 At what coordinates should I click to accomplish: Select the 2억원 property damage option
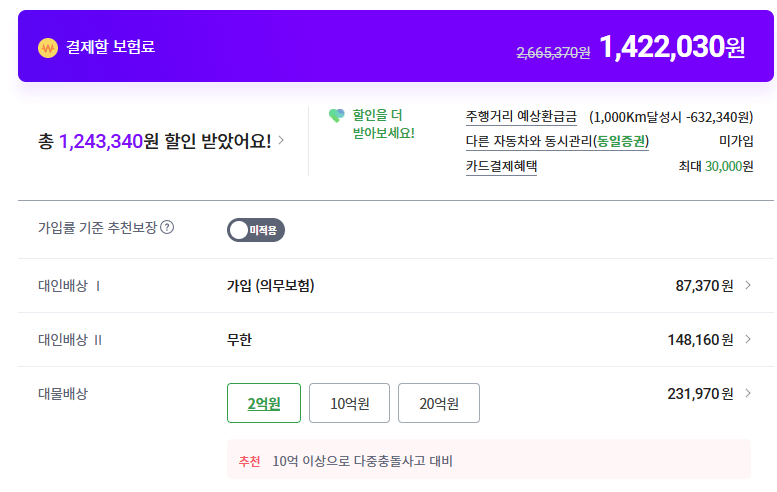263,403
